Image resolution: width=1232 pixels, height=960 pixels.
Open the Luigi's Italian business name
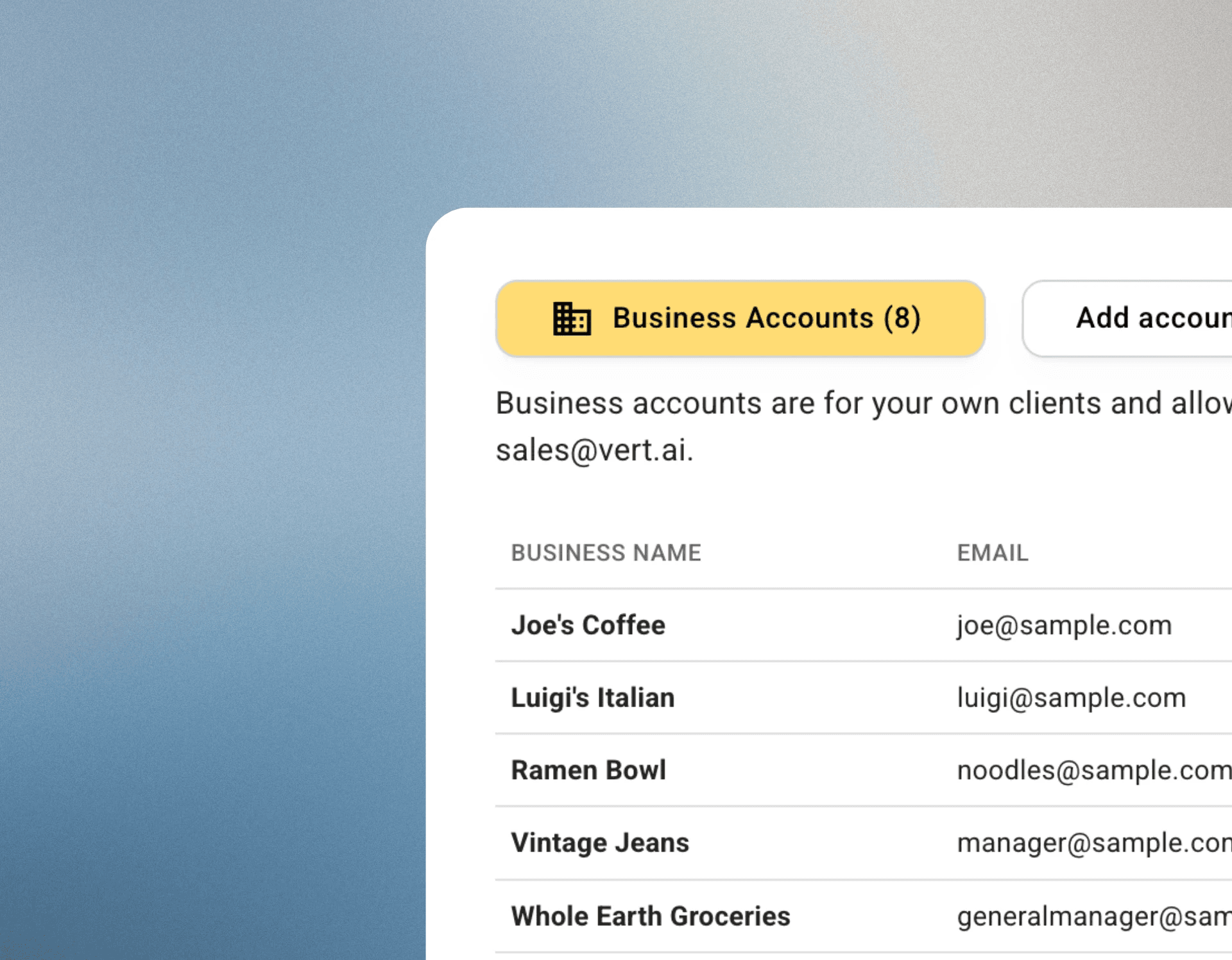pos(593,698)
